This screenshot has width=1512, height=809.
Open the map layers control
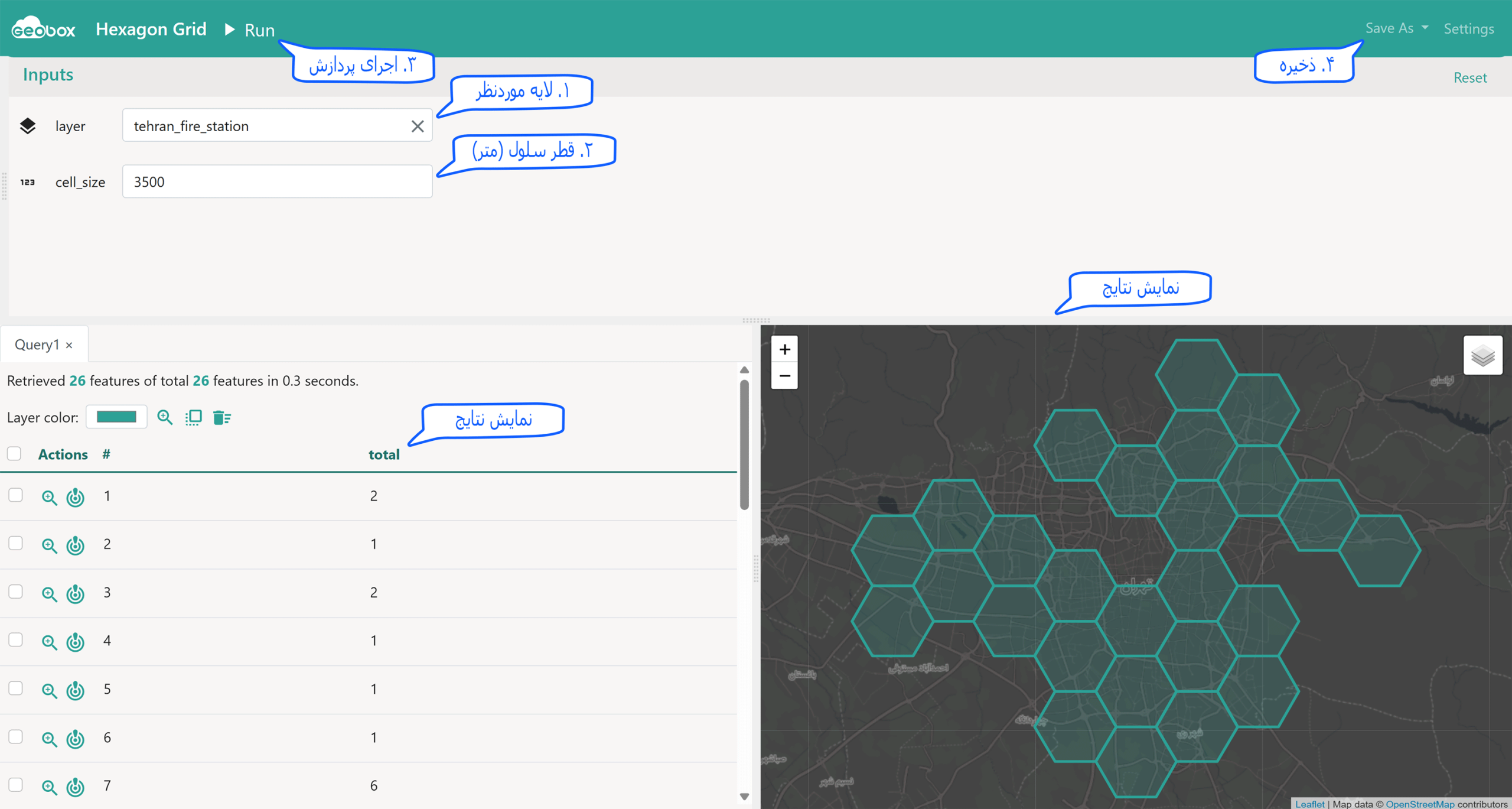(x=1482, y=356)
